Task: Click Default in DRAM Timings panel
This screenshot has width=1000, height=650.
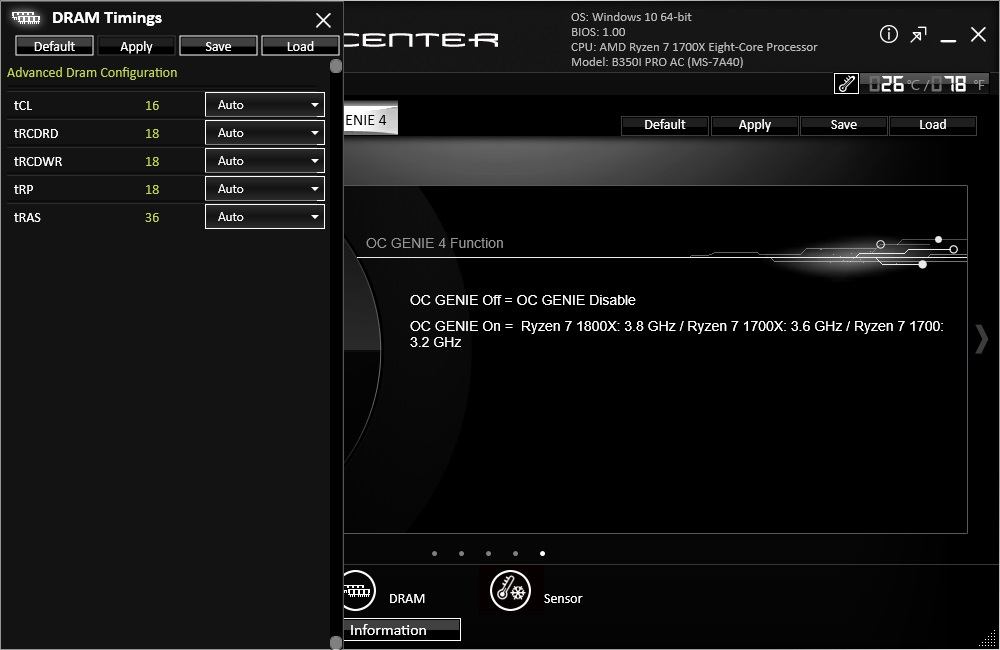Action: (54, 46)
